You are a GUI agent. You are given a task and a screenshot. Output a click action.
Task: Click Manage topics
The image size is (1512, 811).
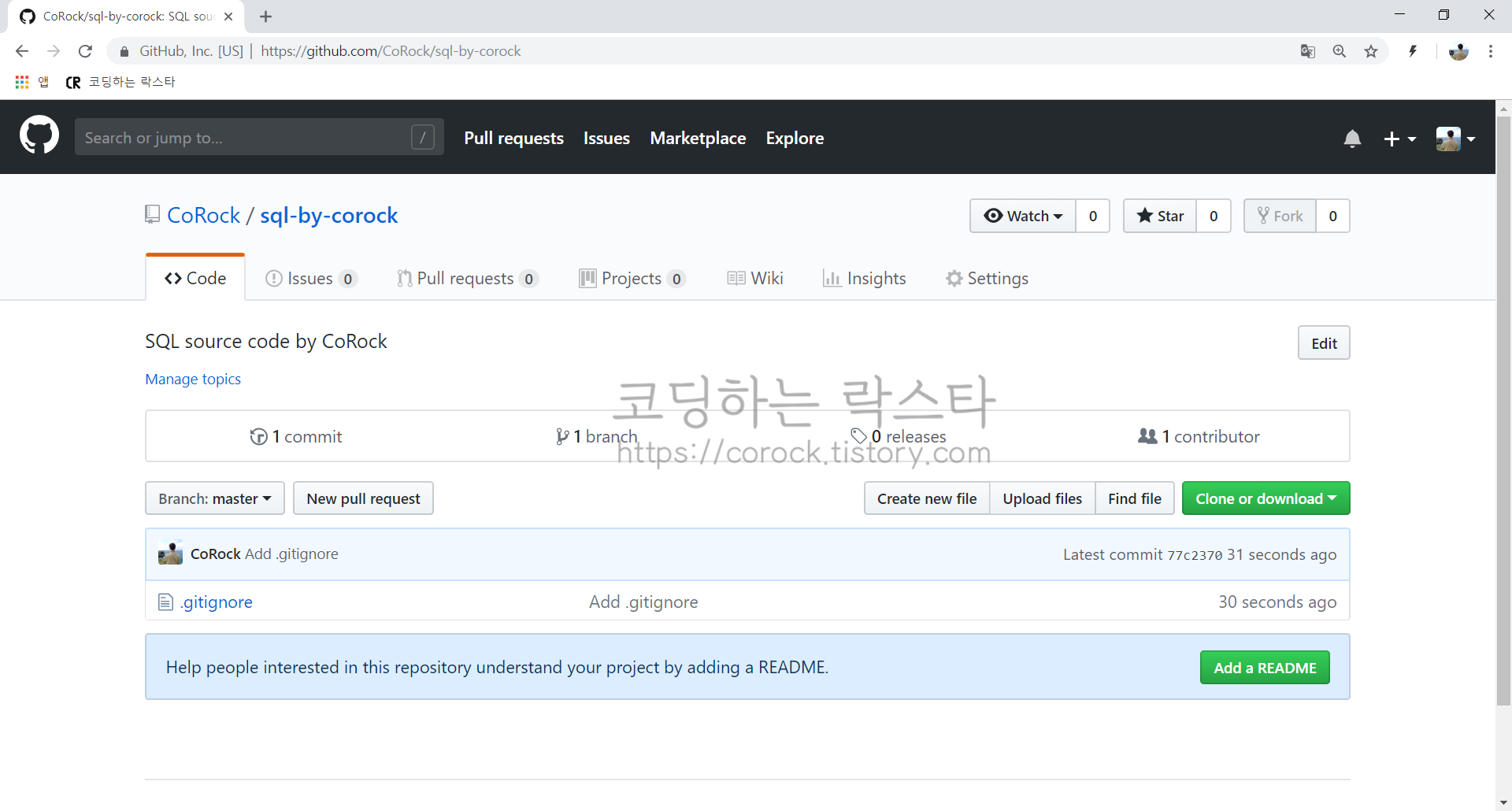click(x=193, y=379)
